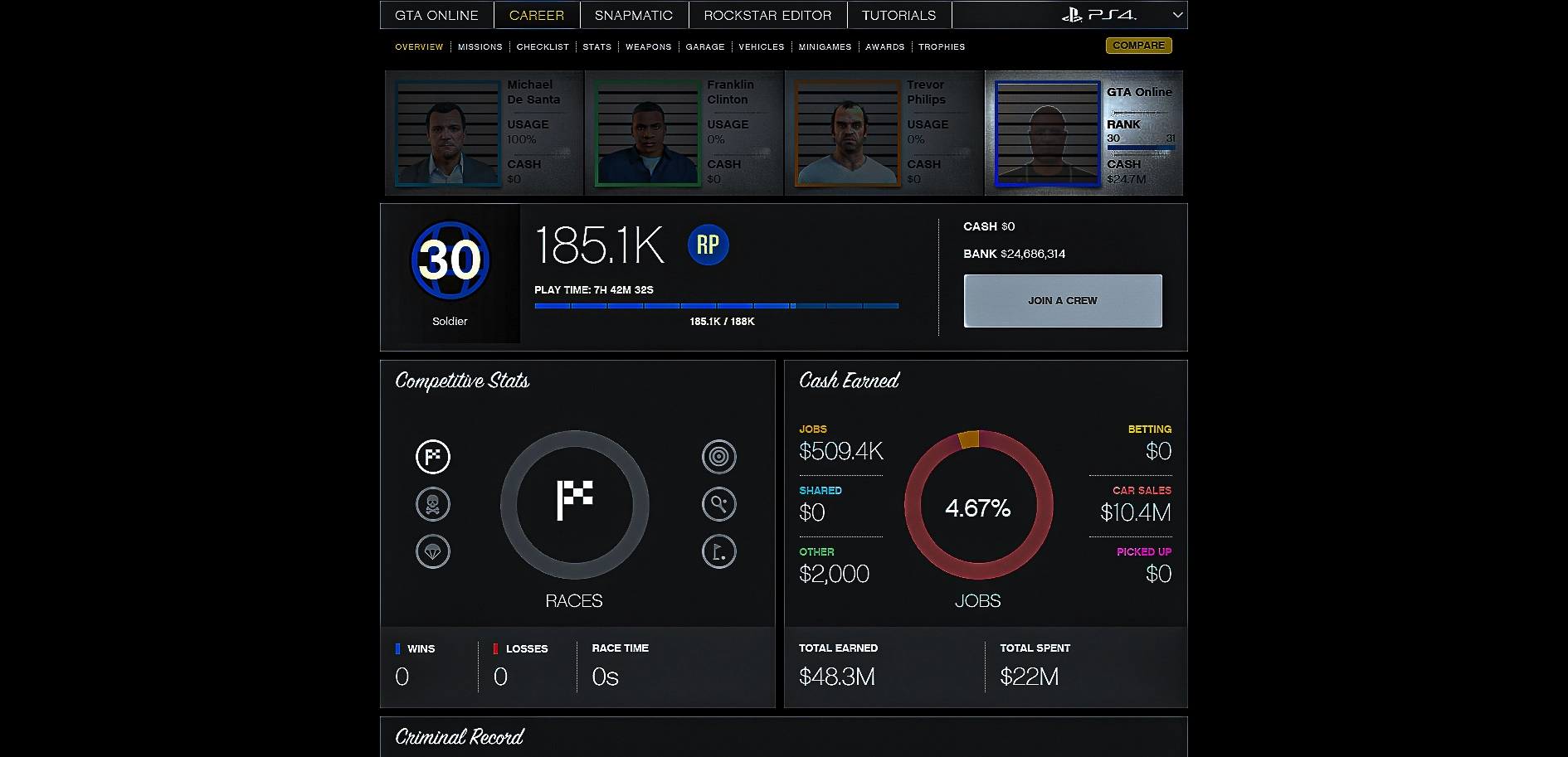Click the blue RP badge icon
The height and width of the screenshot is (757, 1568).
point(708,245)
